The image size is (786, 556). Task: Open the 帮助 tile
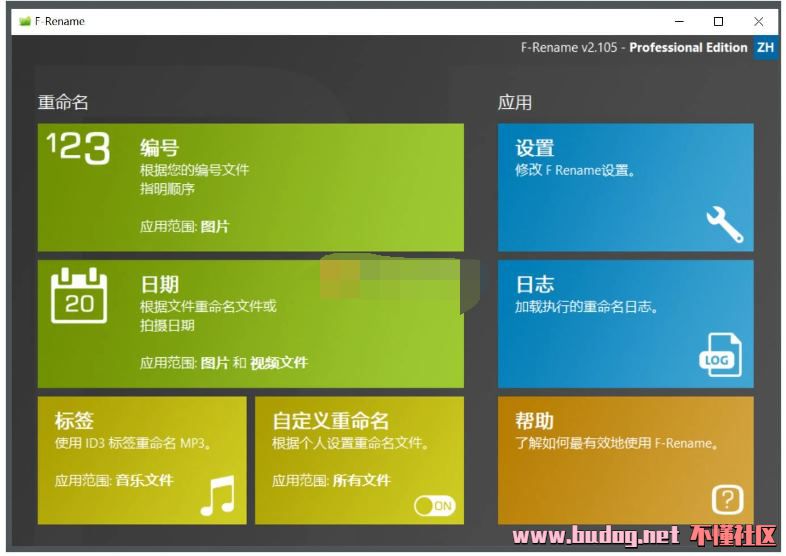pyautogui.click(x=626, y=460)
